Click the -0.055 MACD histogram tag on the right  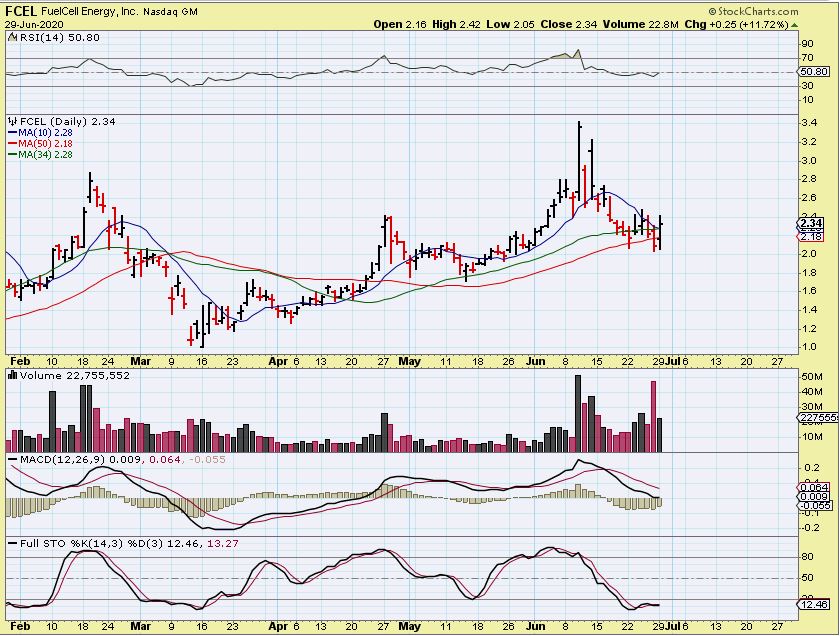[x=815, y=505]
